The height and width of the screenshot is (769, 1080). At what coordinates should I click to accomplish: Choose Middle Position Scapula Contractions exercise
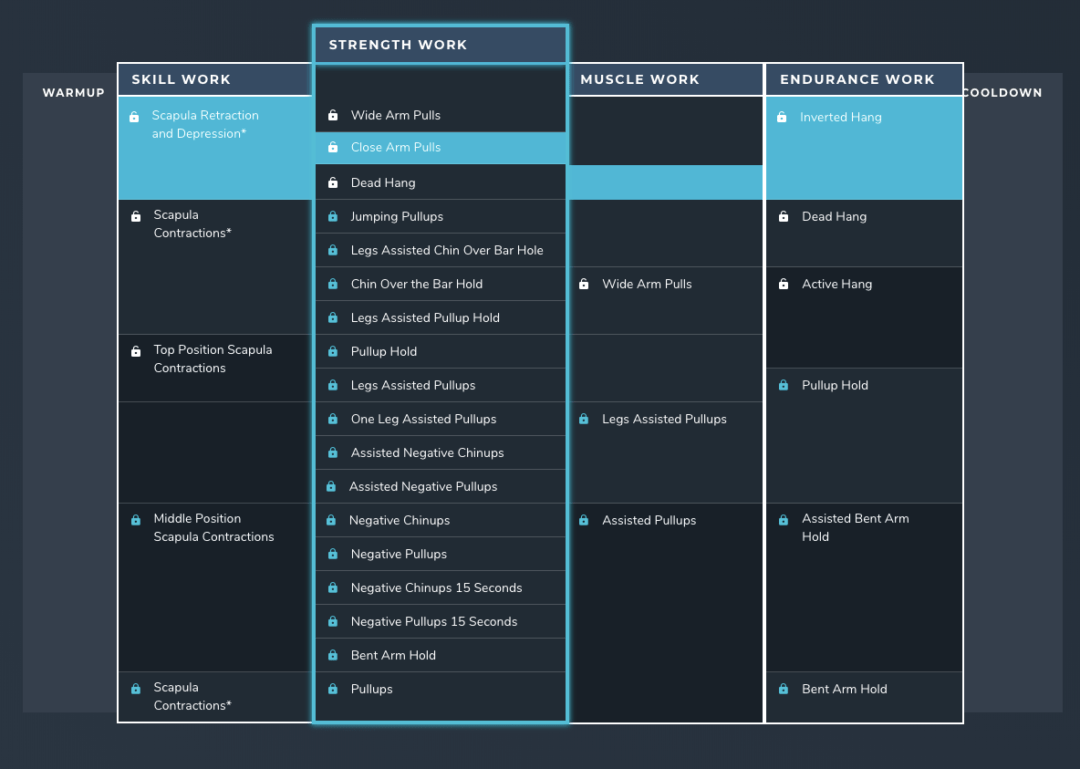tap(213, 528)
